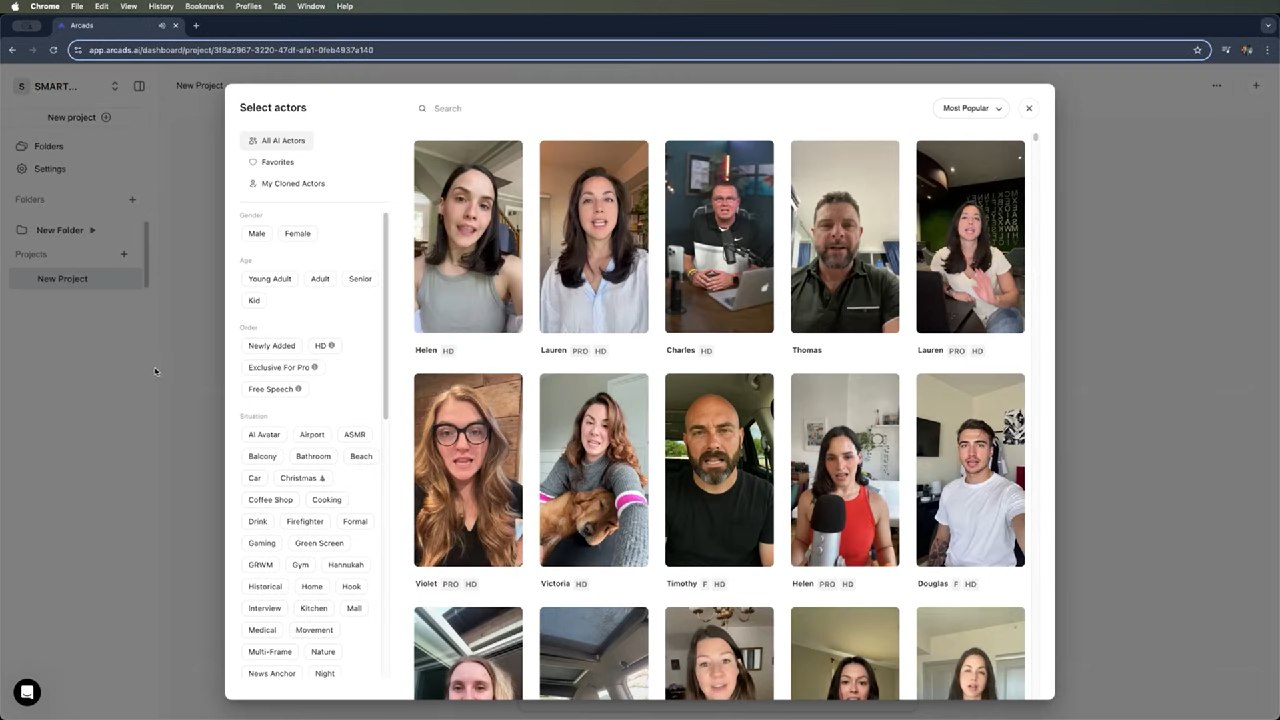This screenshot has height=720, width=1280.
Task: Click the info icon beside Free Speech
Action: (298, 389)
